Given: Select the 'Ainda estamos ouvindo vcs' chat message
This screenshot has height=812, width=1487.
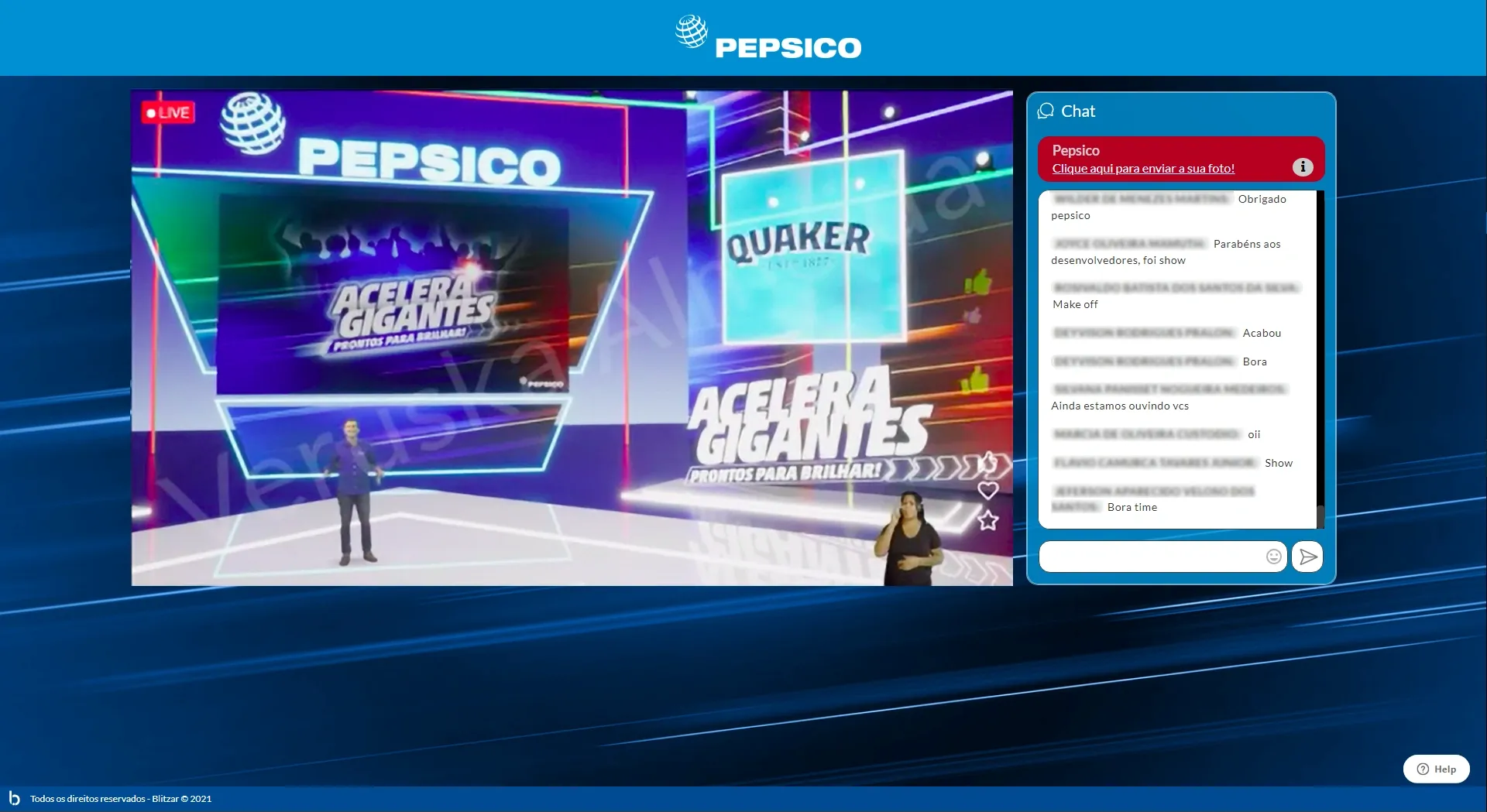Looking at the screenshot, I should tap(1119, 406).
